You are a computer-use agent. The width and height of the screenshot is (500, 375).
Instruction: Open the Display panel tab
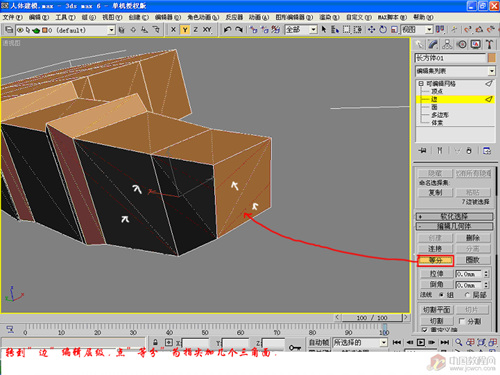coord(476,44)
